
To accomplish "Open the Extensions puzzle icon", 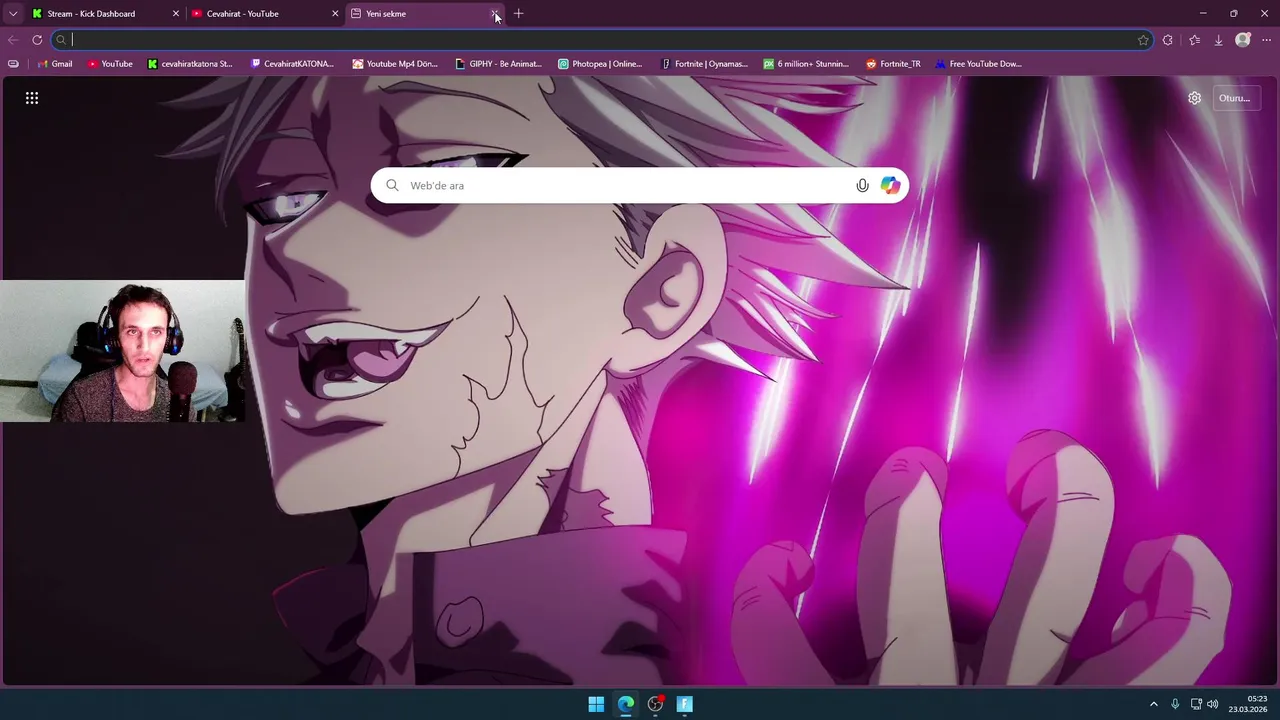I will click(1167, 40).
